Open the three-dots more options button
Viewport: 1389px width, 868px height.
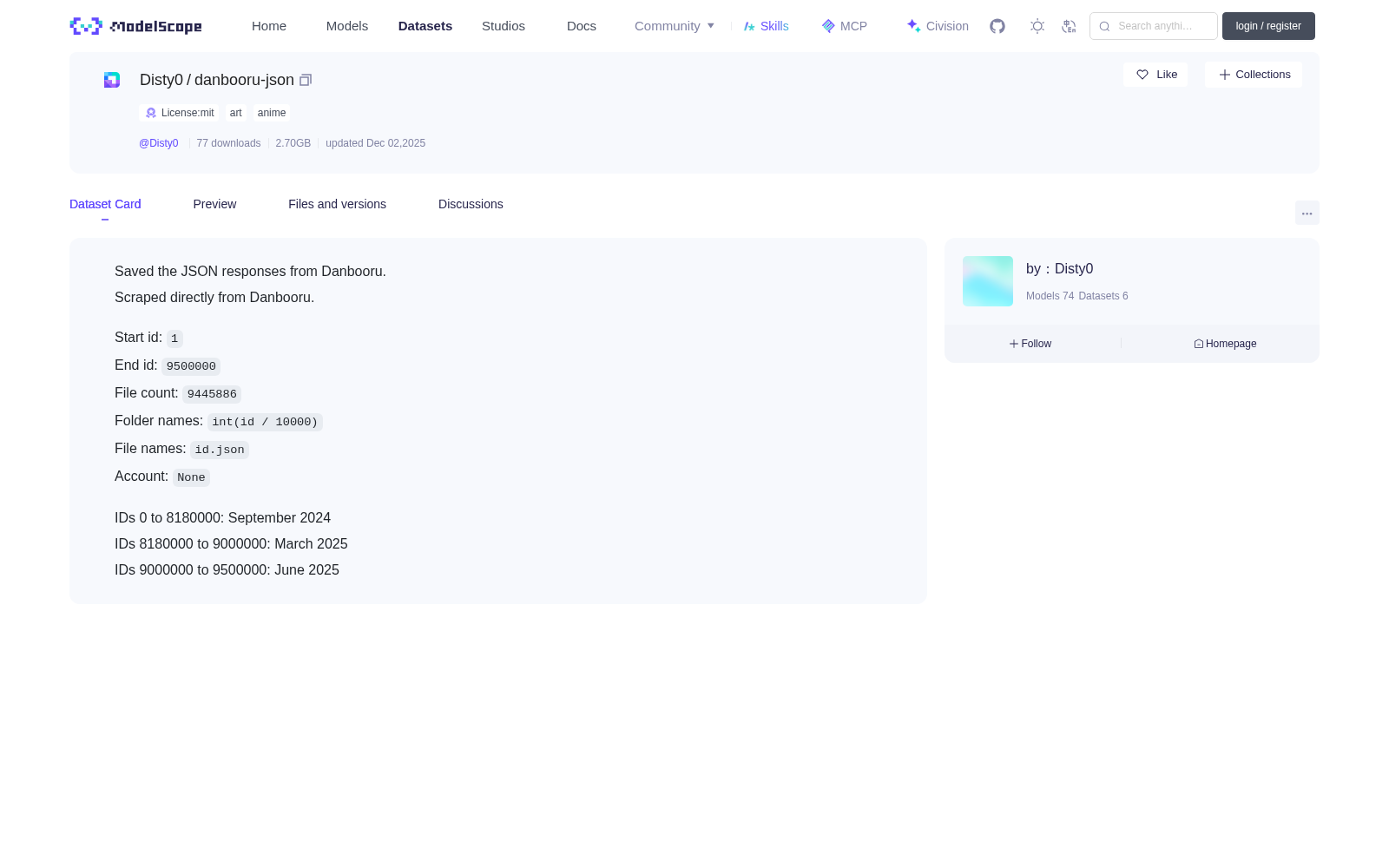(1307, 213)
